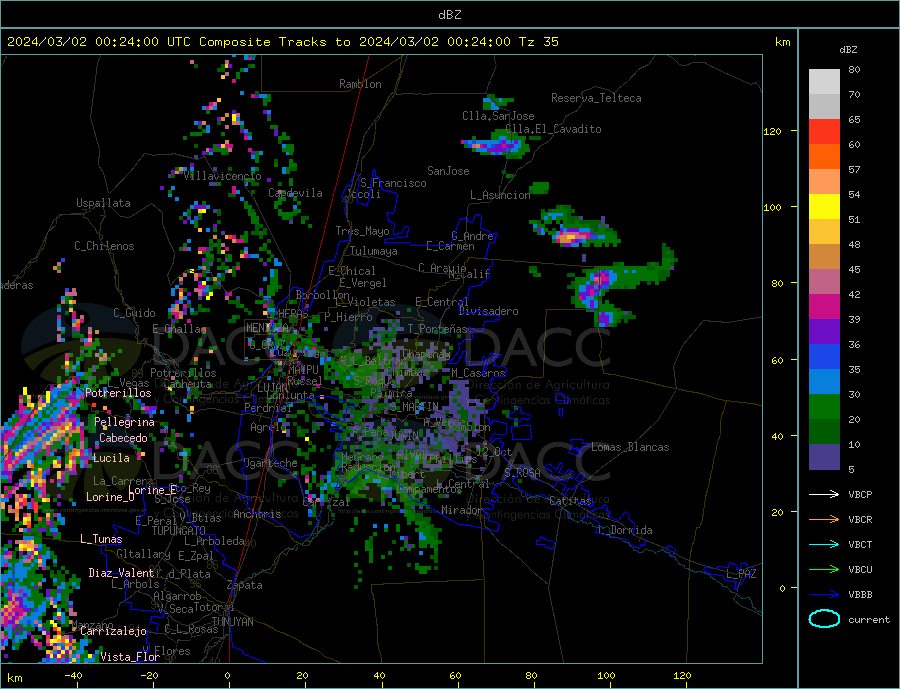The width and height of the screenshot is (900, 689).
Task: Click the cyan current ellipse legend icon
Action: point(824,619)
